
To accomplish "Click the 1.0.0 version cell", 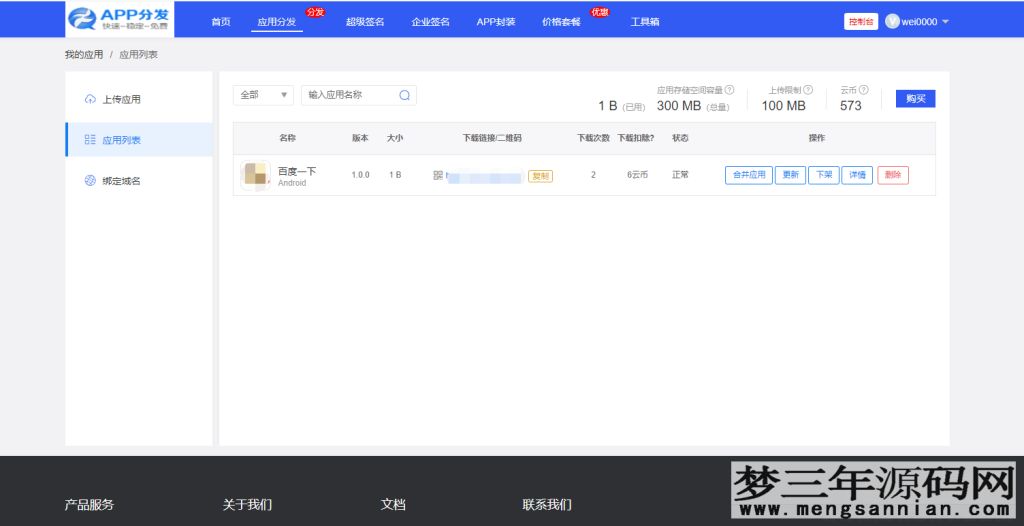I will click(360, 175).
